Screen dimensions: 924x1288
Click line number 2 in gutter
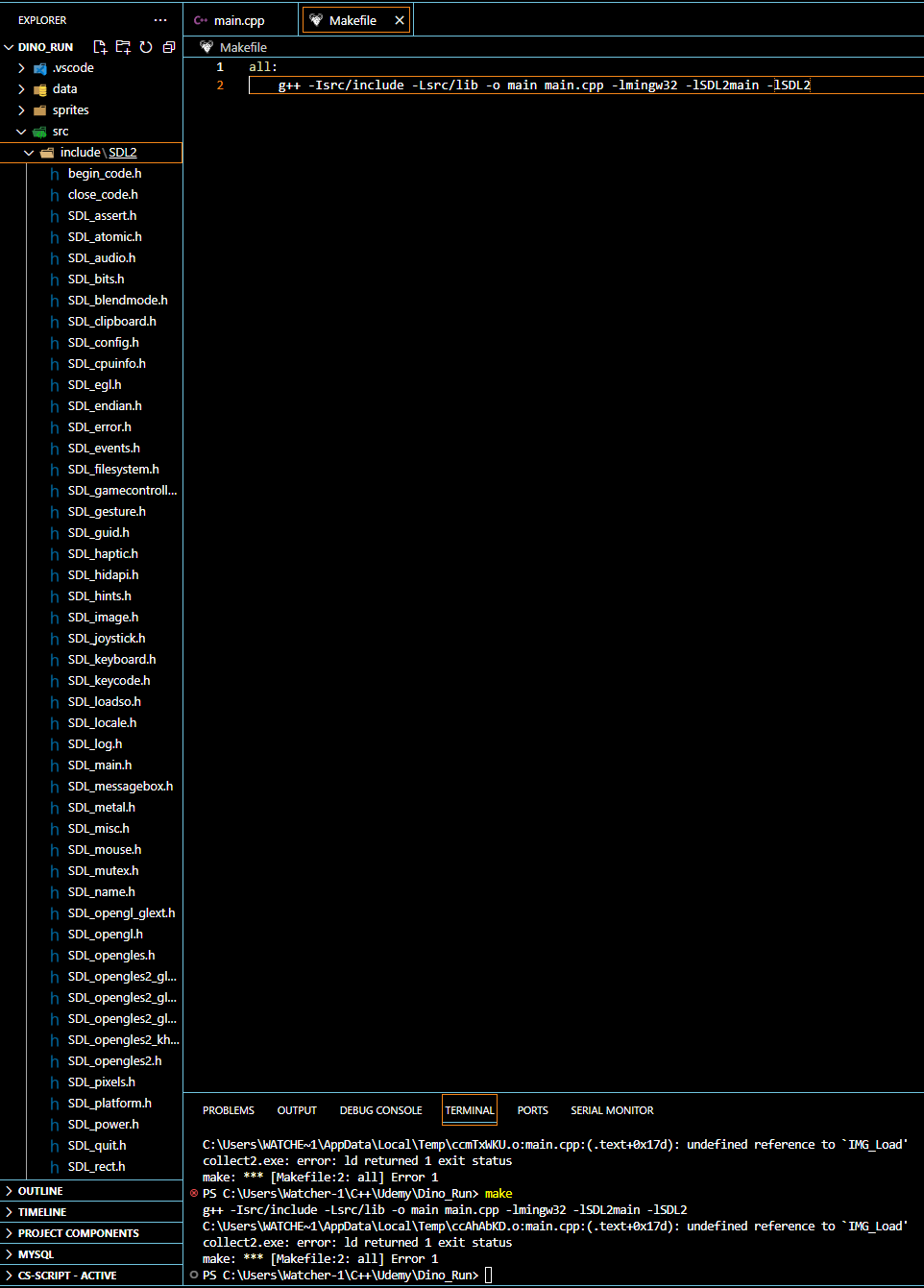[220, 85]
